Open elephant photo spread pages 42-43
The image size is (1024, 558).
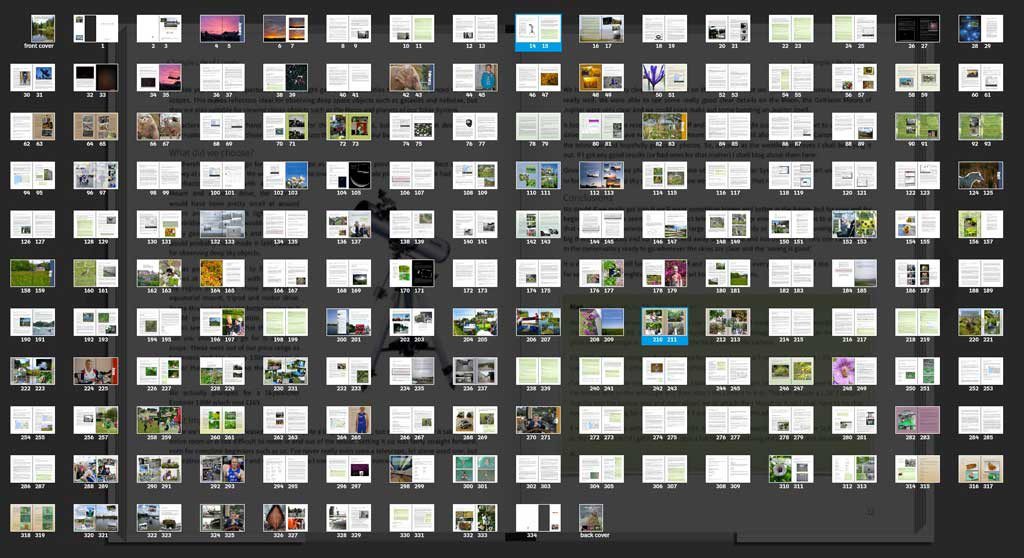(411, 78)
